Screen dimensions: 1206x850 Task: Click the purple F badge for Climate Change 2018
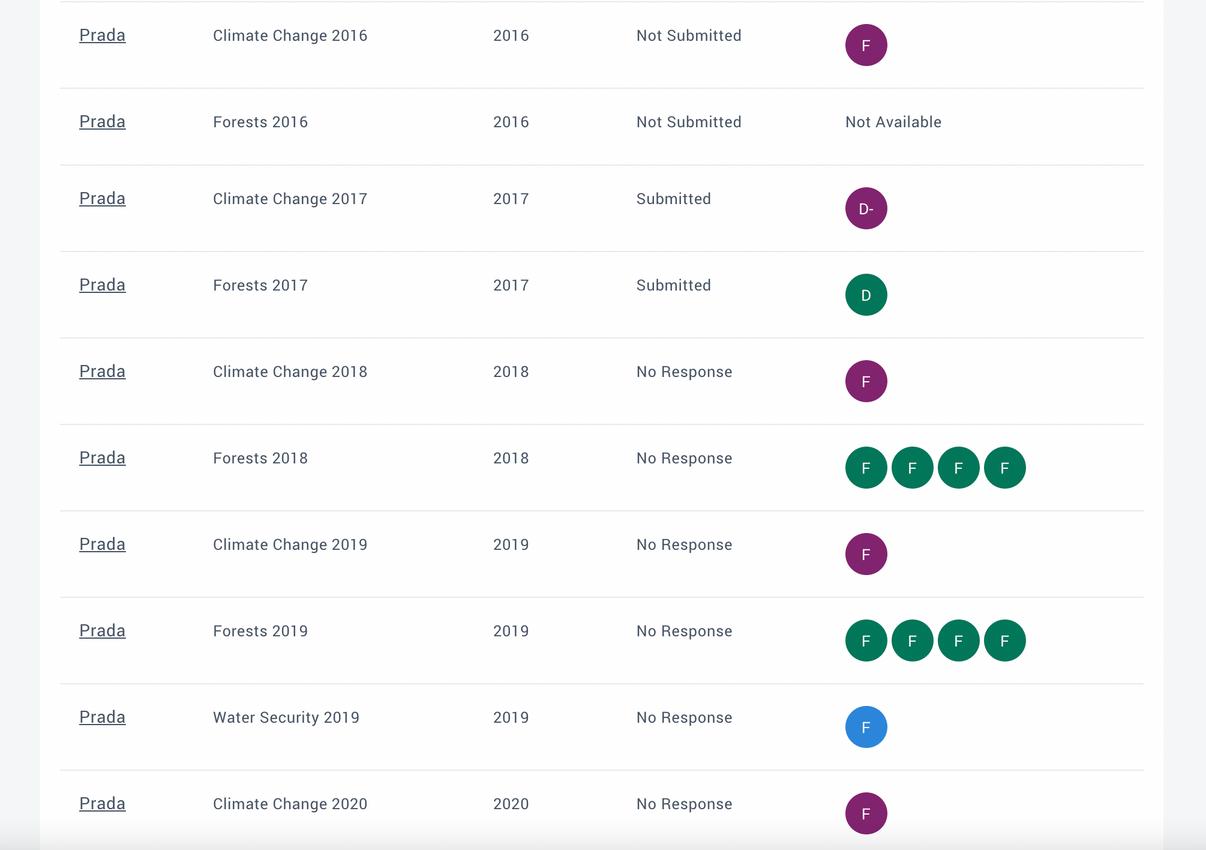point(866,381)
